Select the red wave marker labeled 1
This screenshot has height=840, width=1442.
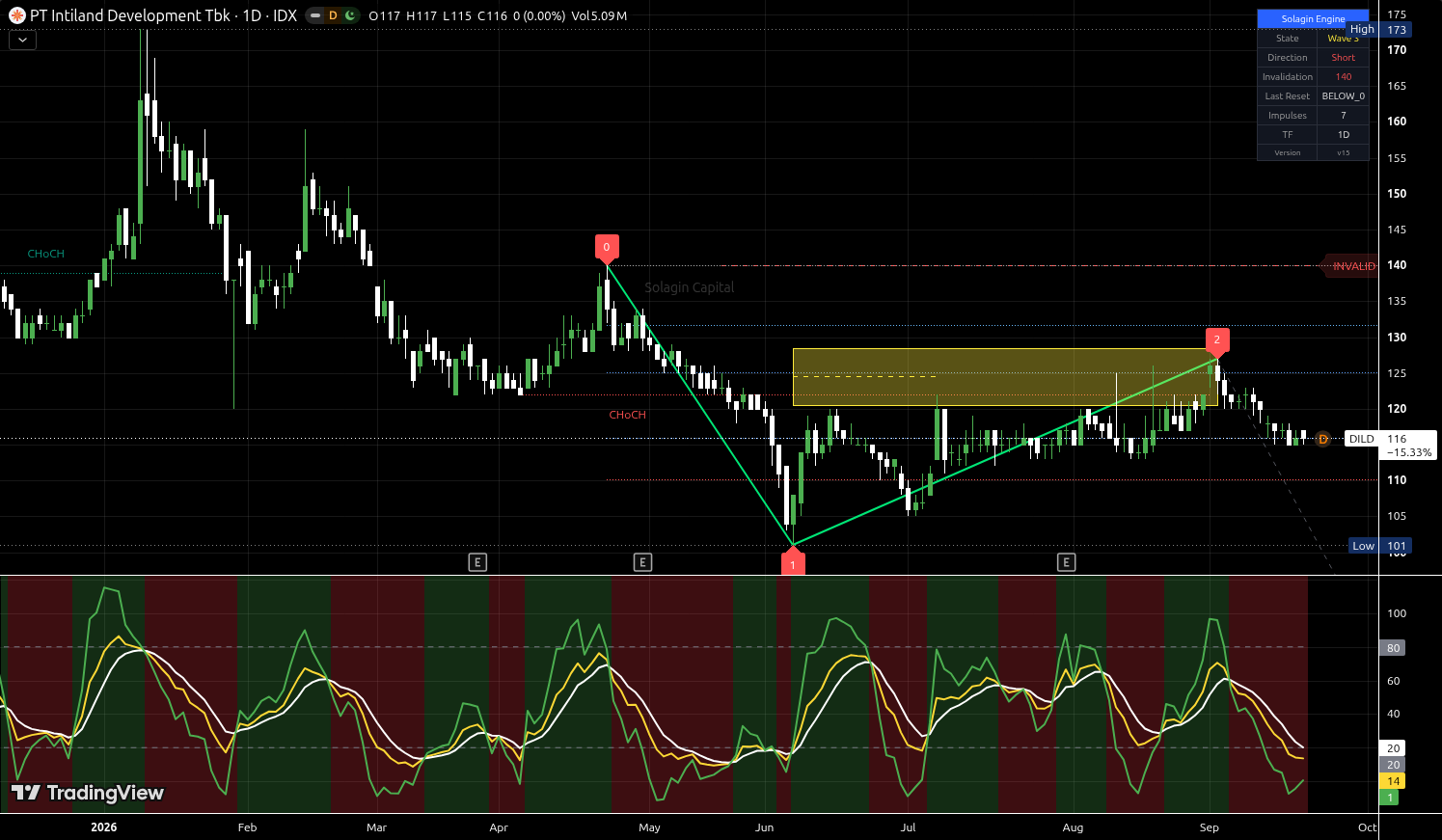pos(793,562)
